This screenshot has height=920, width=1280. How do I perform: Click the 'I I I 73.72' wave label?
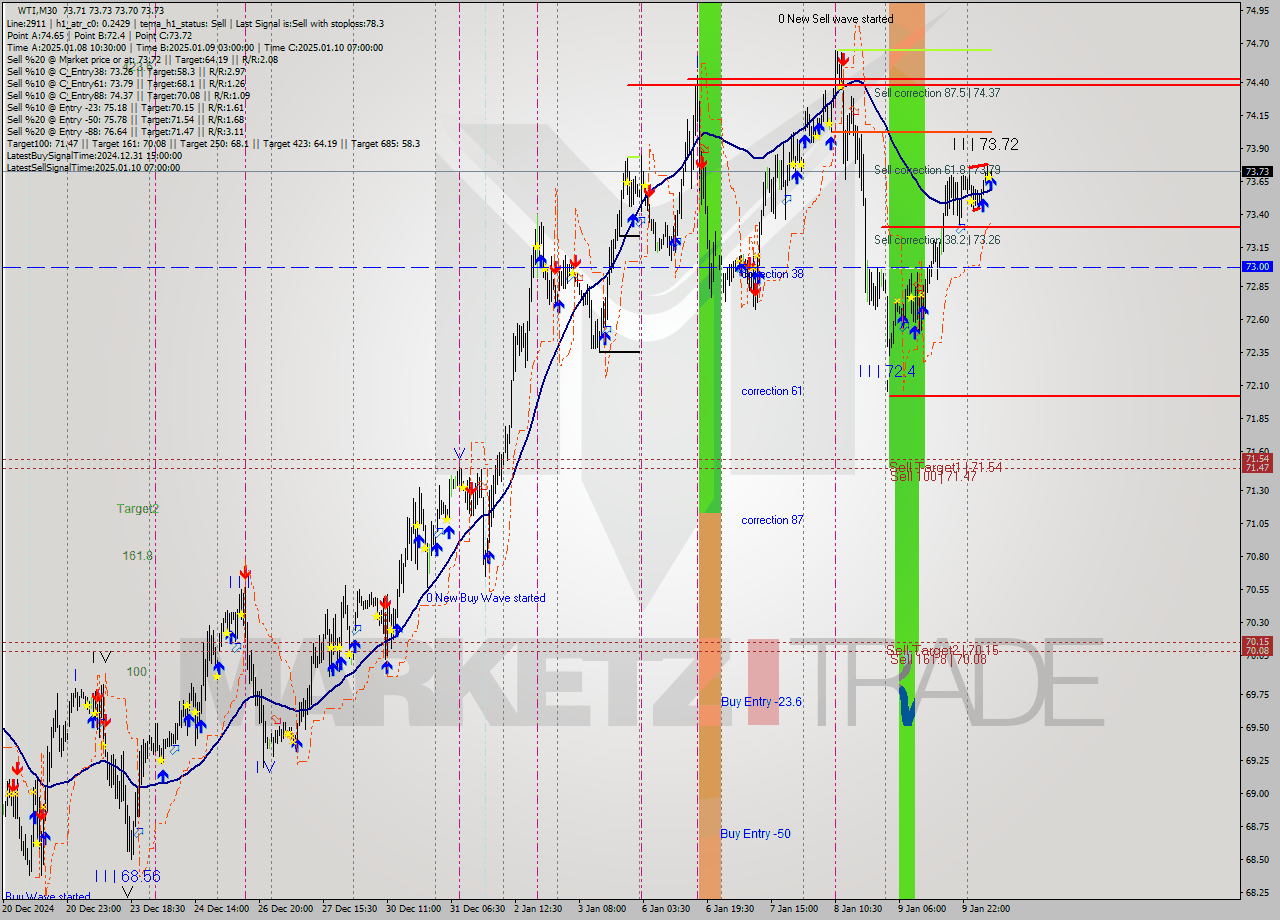coord(985,145)
